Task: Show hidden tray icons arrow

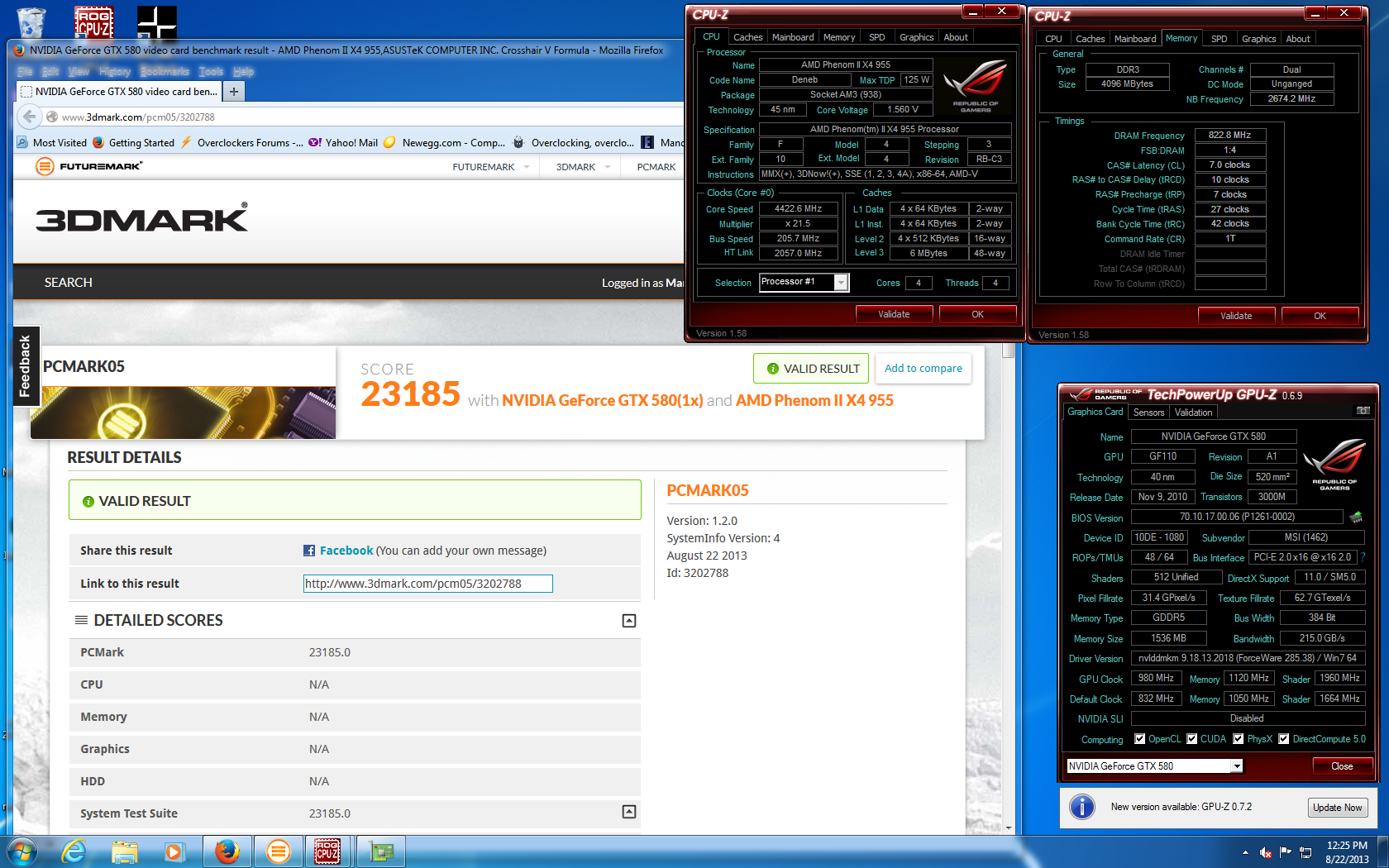Action: click(1245, 852)
